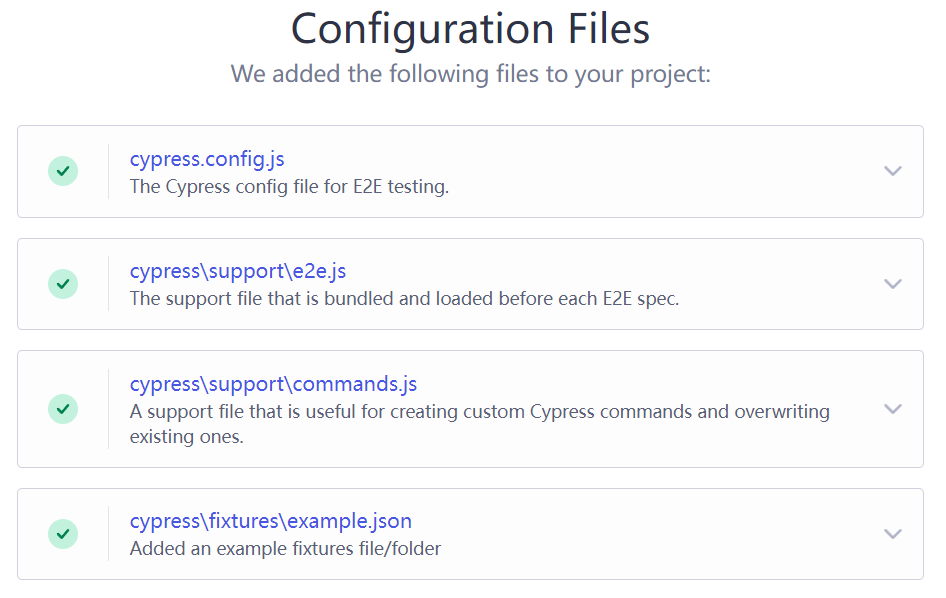
Task: Click the green checkmark beside cypress.config.js
Action: [x=63, y=171]
